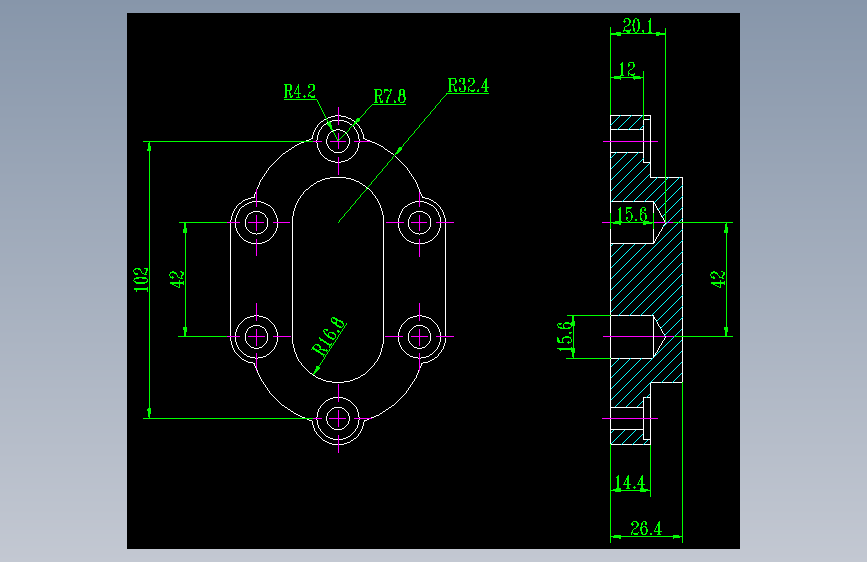Select the 26.4 overall thickness dimension
867x562 pixels.
[x=646, y=528]
